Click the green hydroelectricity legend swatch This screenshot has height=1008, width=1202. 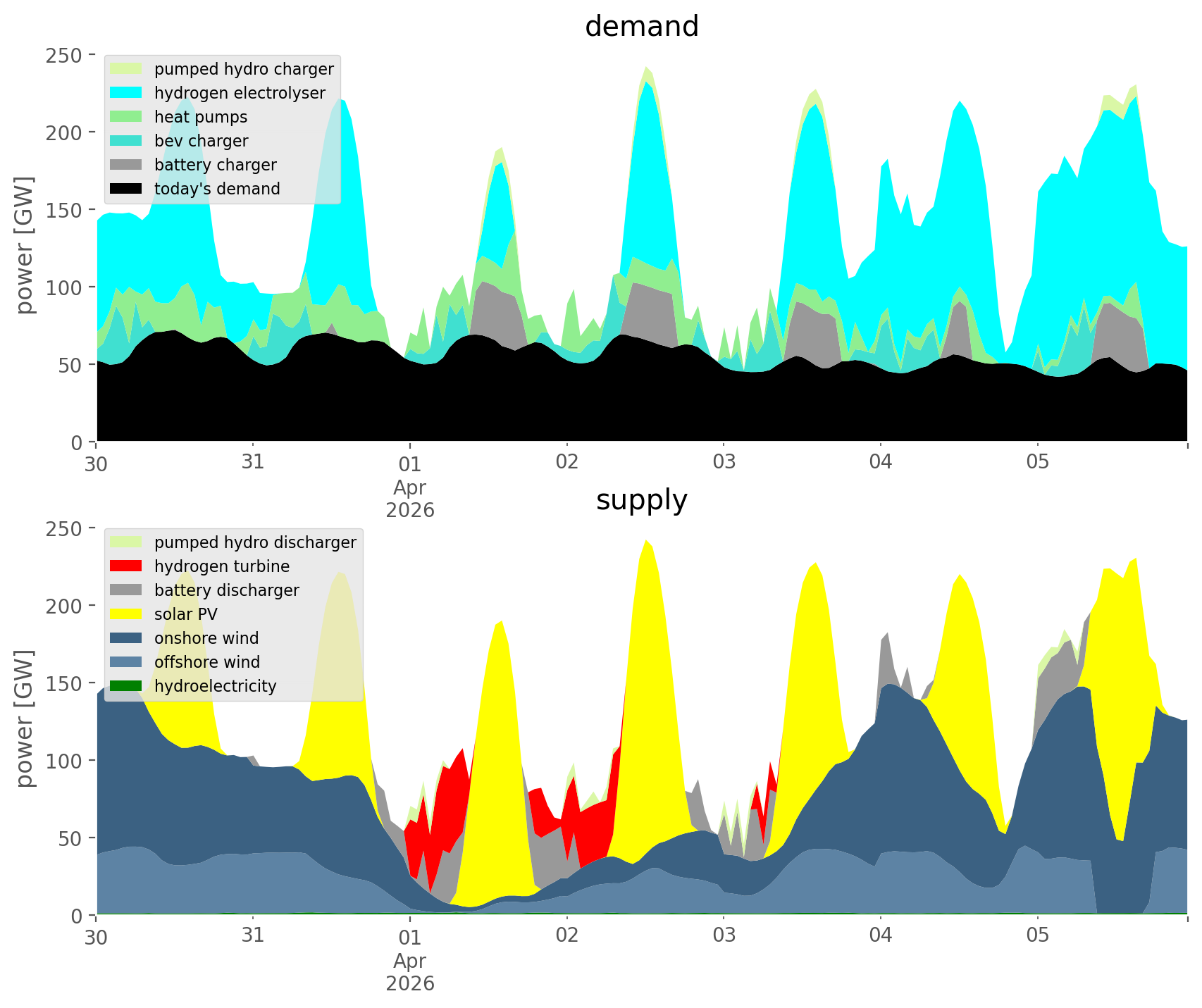(127, 686)
